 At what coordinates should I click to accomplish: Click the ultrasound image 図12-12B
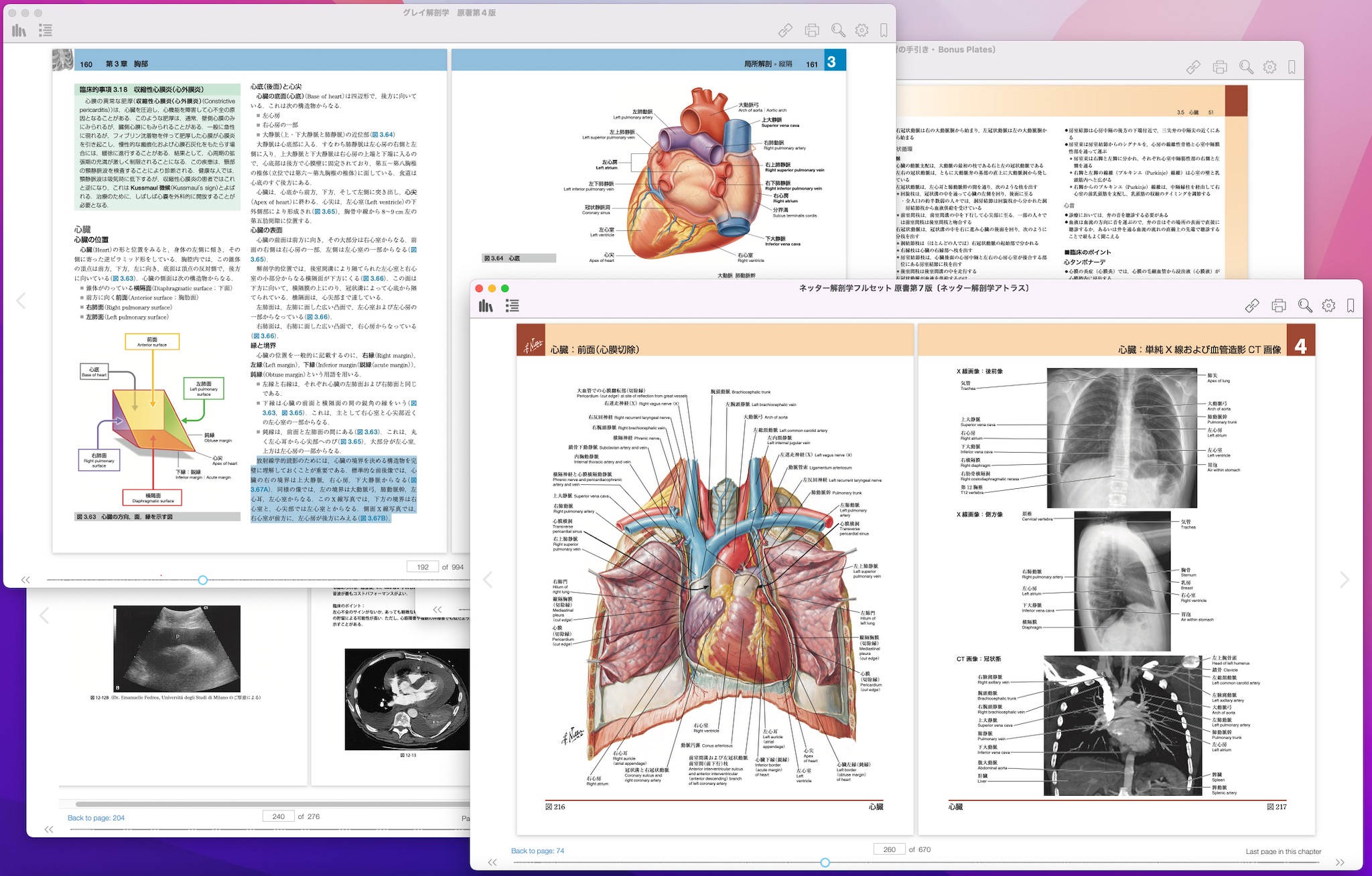tap(177, 649)
